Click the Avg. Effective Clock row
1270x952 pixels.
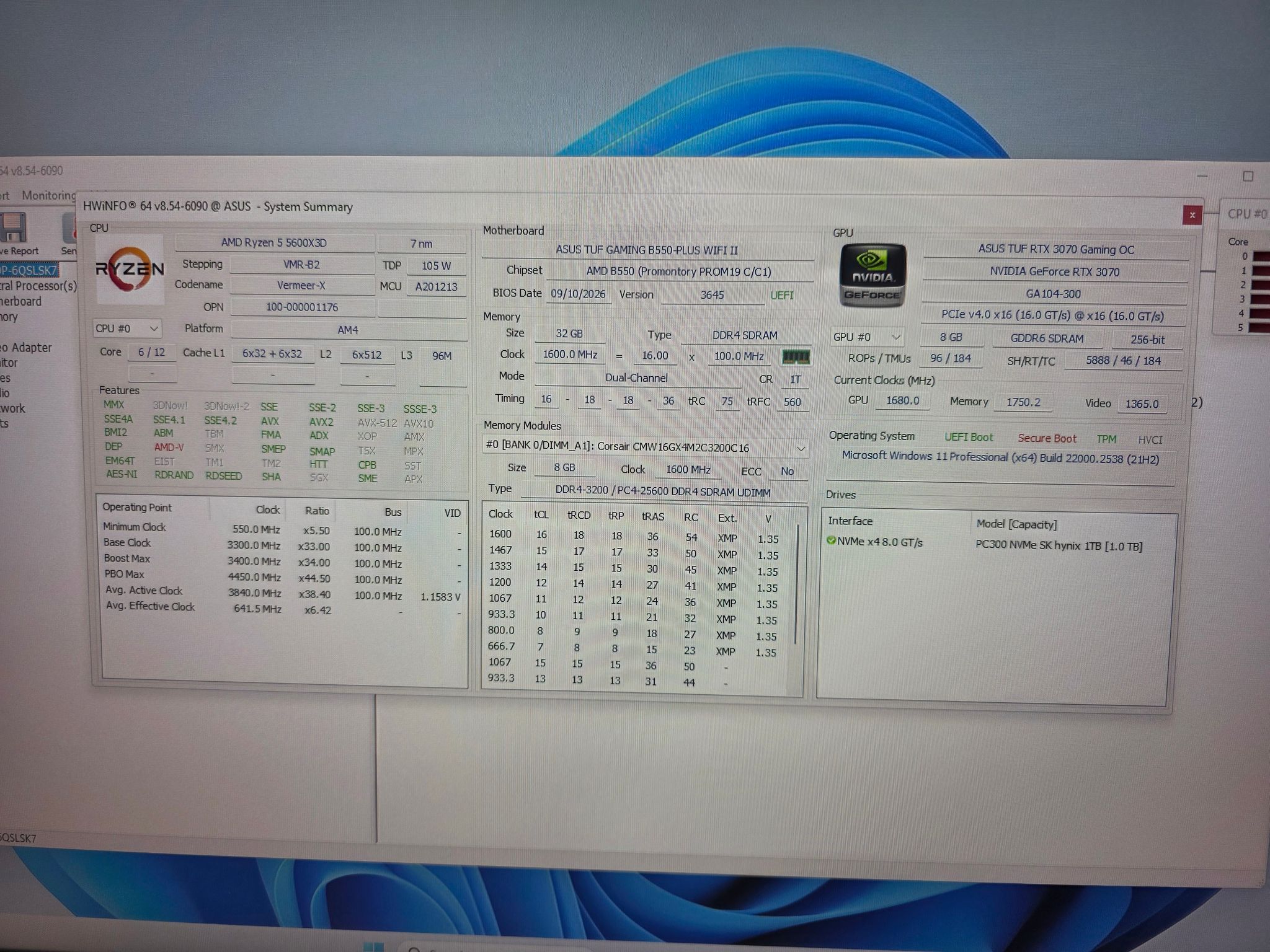click(x=282, y=608)
